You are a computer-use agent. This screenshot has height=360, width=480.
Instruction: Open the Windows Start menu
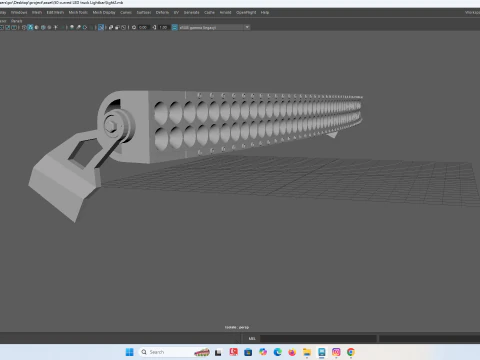pyautogui.click(x=130, y=352)
